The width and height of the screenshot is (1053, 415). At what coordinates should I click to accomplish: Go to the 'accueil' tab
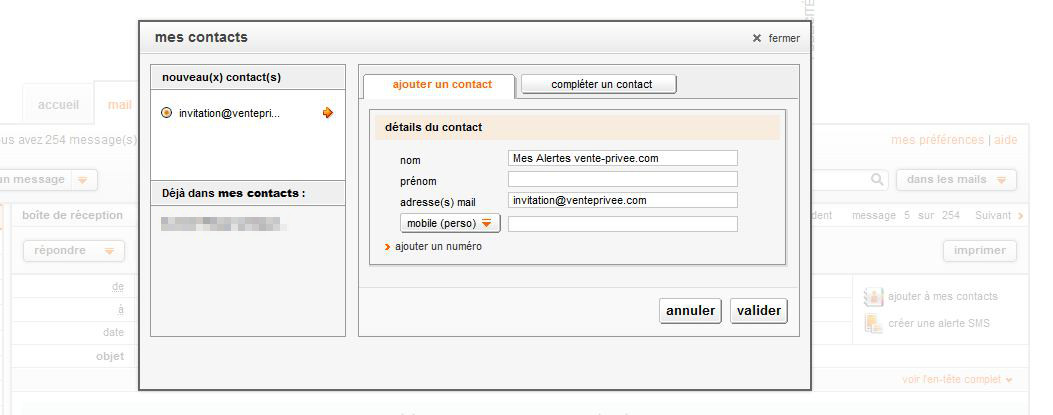58,105
